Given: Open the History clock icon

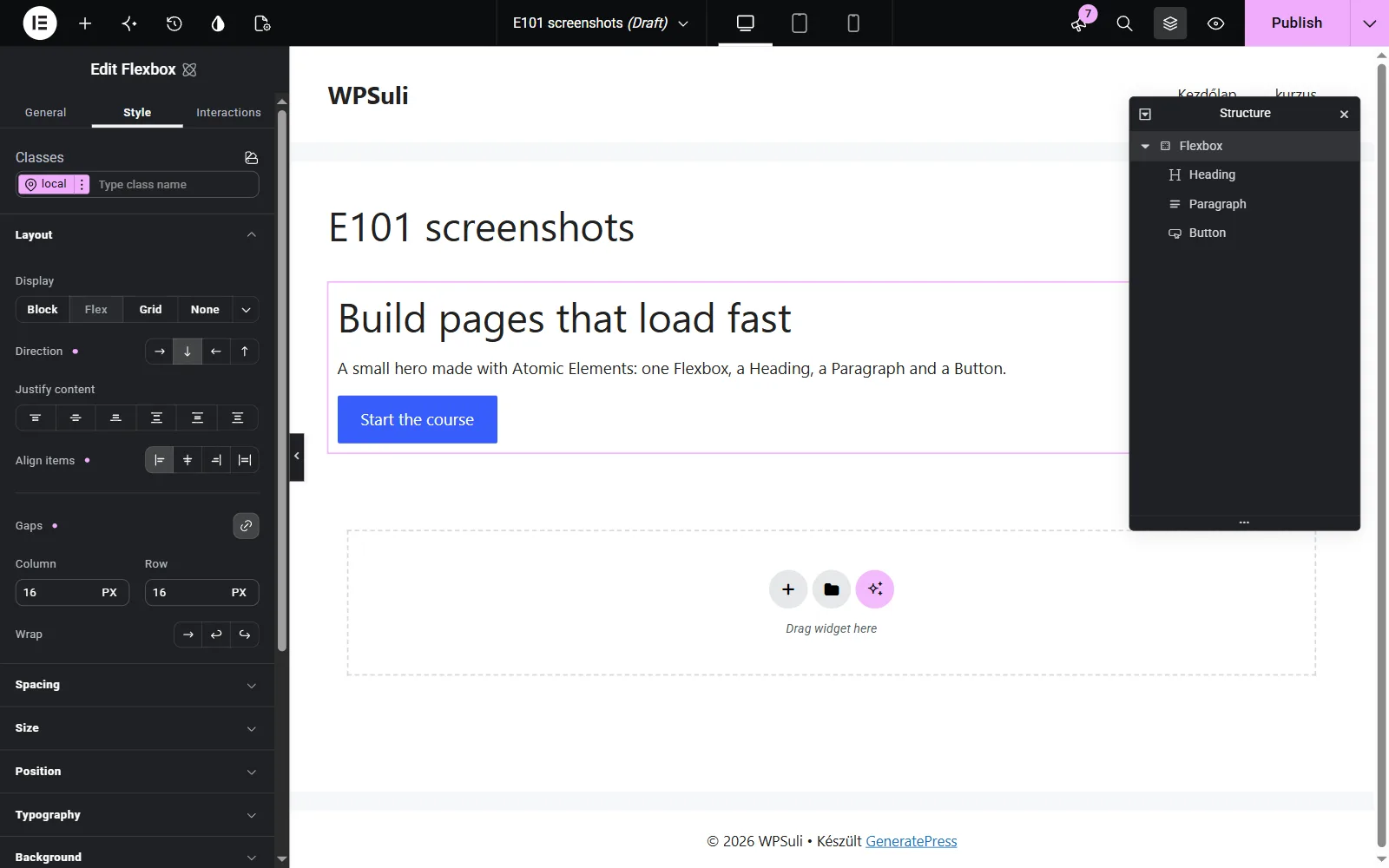Looking at the screenshot, I should point(174,23).
